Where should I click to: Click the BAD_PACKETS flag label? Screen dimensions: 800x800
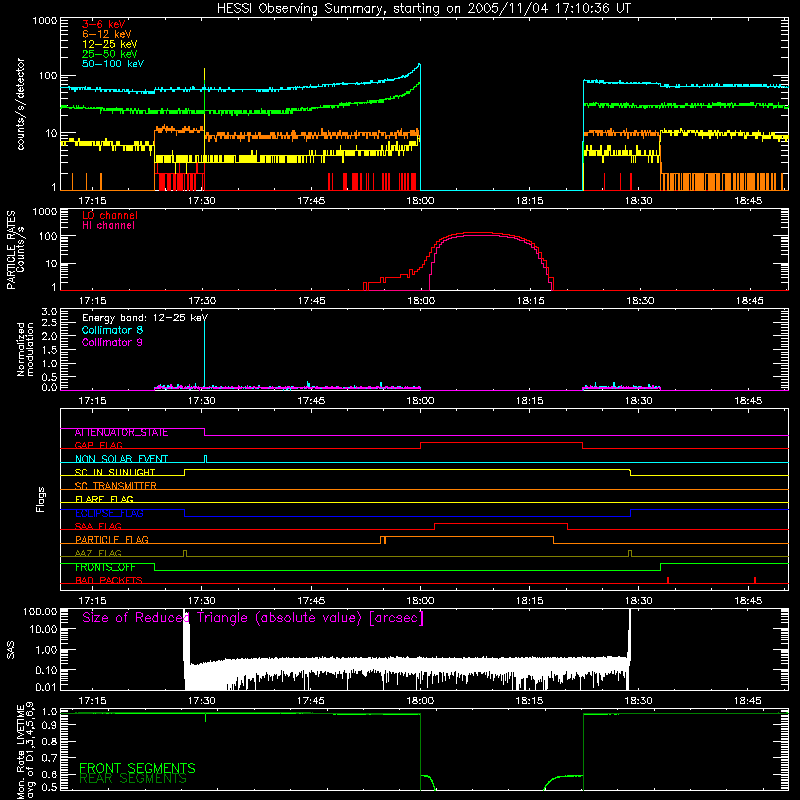coord(109,581)
